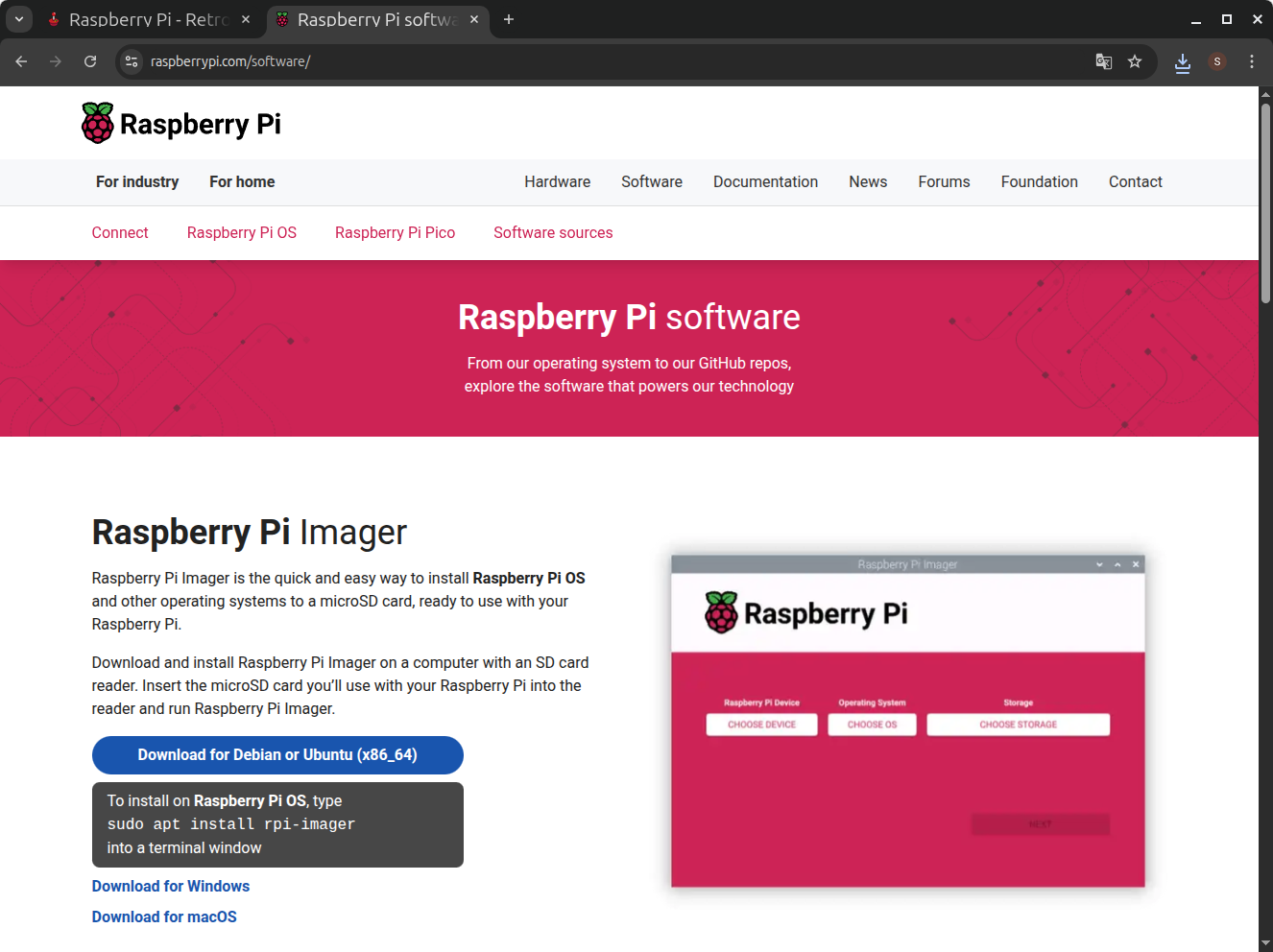Open the Chrome three-dot menu
The image size is (1273, 952).
coord(1252,61)
